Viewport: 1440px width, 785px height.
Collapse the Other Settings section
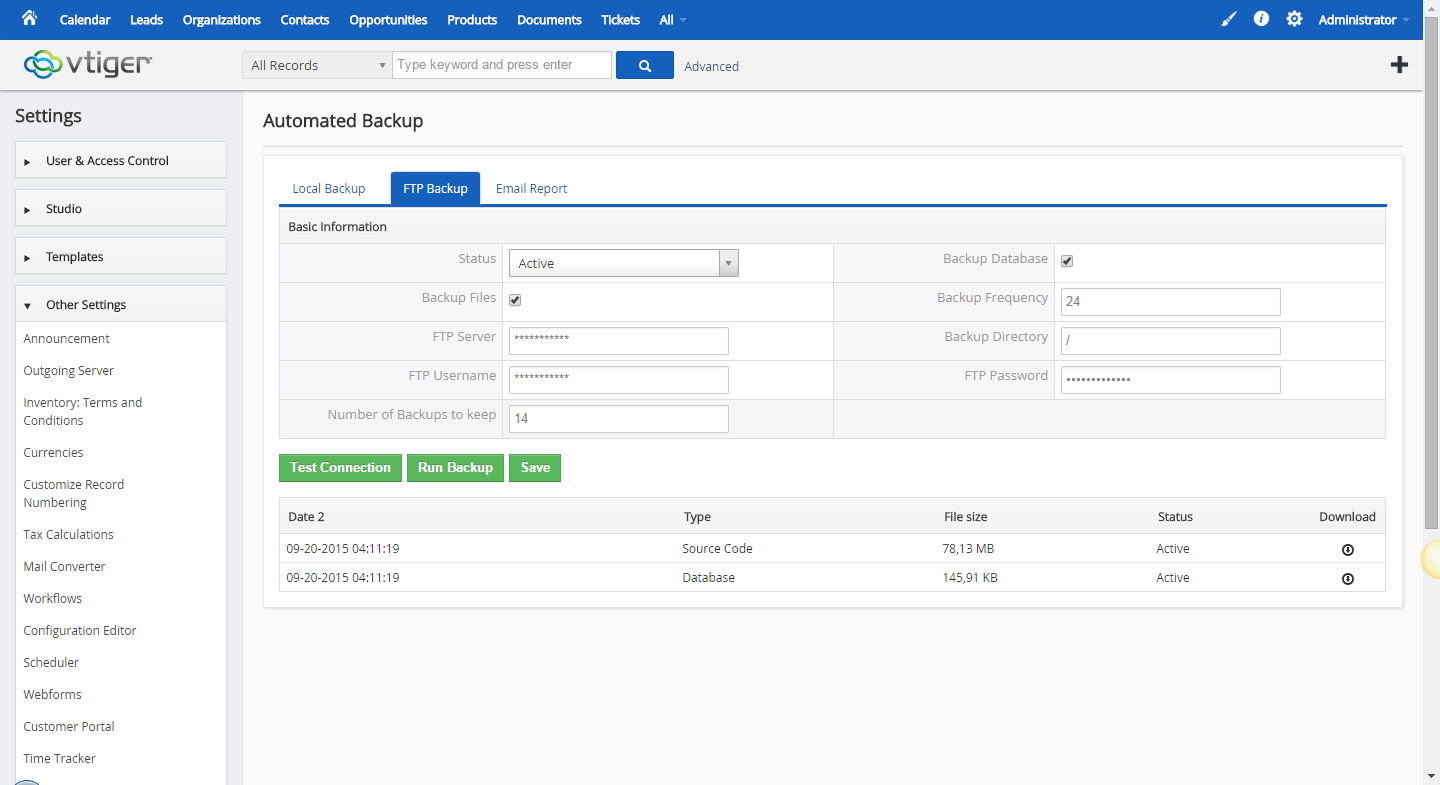click(121, 304)
